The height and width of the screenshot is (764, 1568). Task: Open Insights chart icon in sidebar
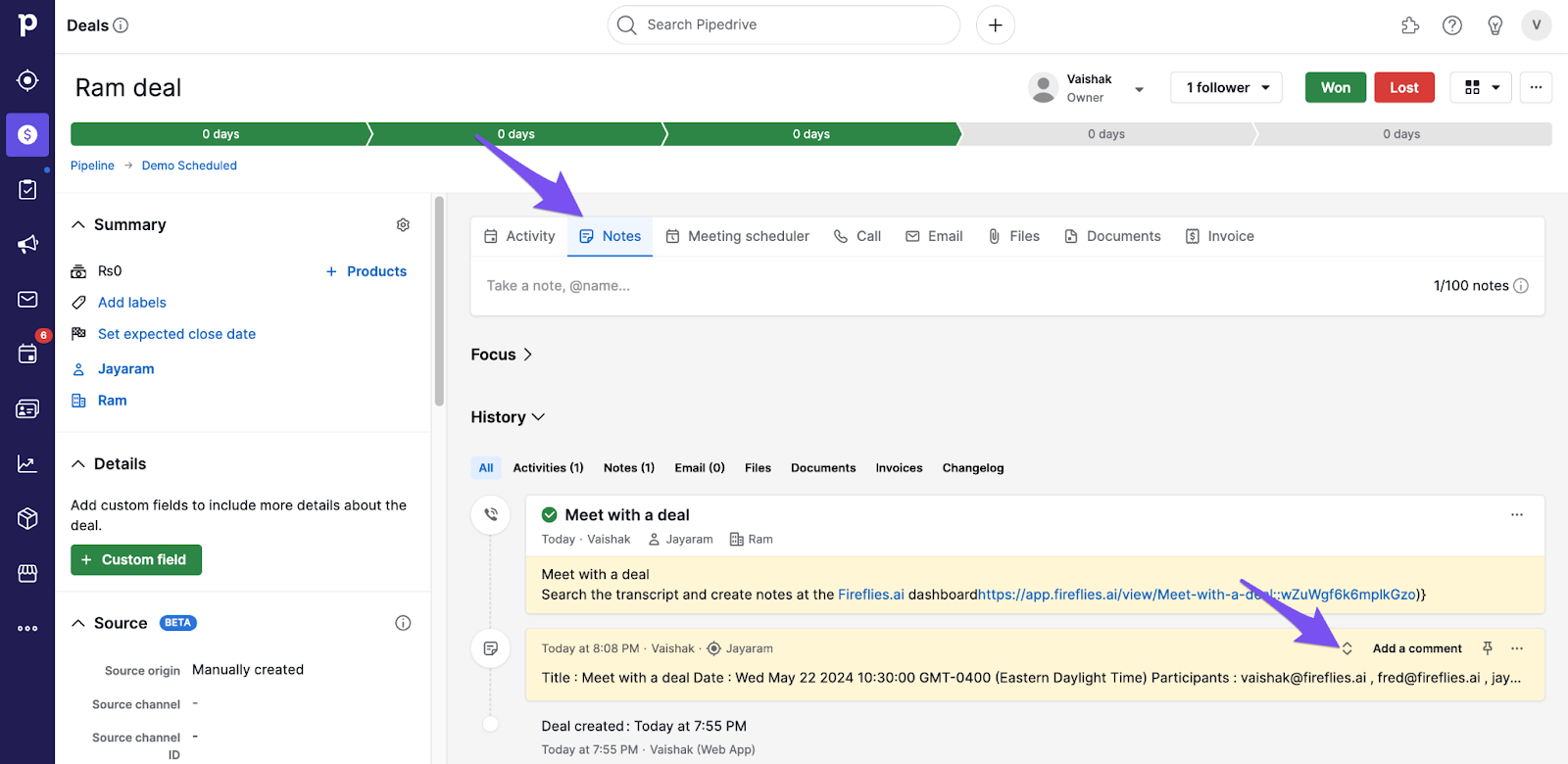(x=27, y=463)
